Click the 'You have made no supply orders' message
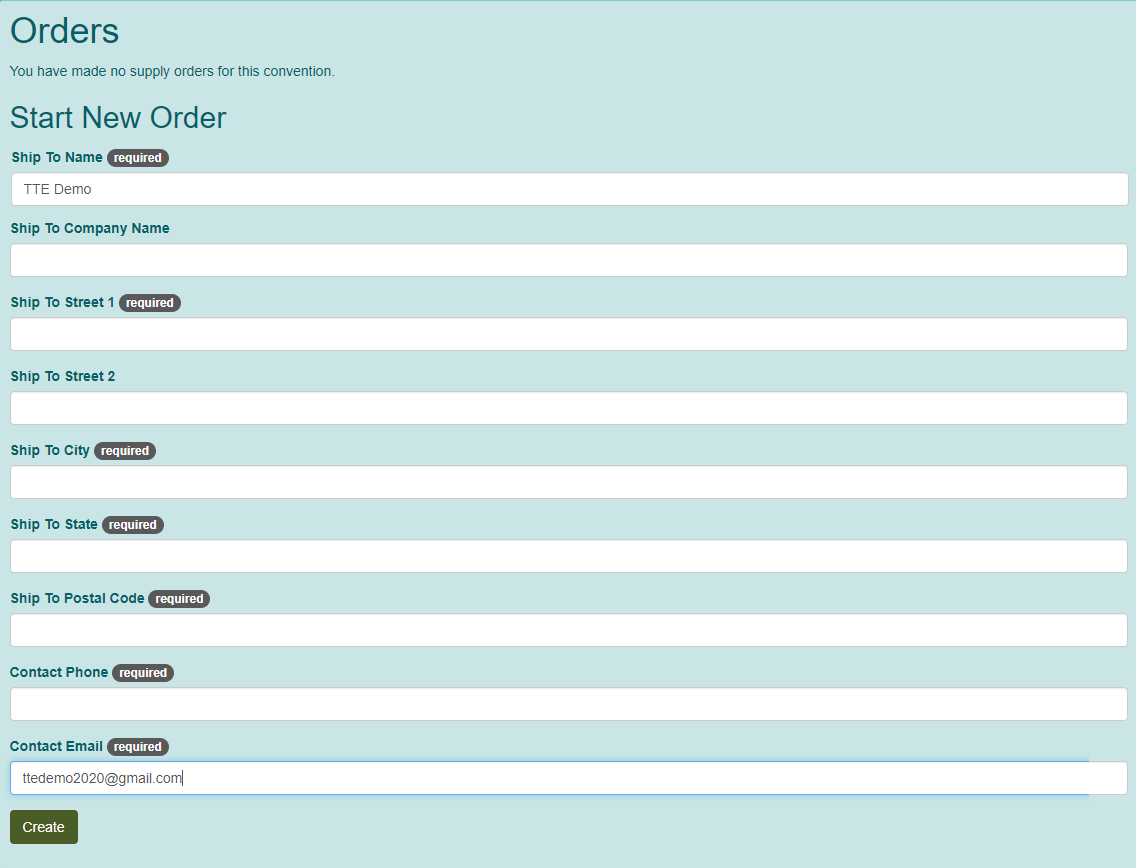Image resolution: width=1136 pixels, height=868 pixels. pyautogui.click(x=172, y=71)
